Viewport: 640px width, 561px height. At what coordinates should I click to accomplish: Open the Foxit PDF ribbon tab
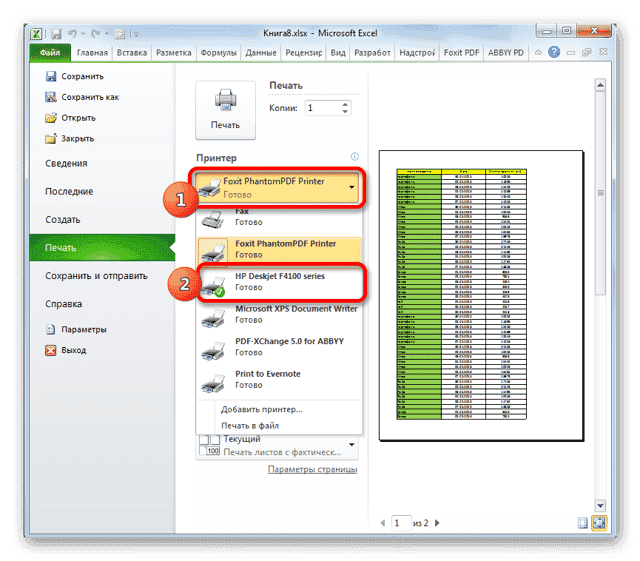462,53
